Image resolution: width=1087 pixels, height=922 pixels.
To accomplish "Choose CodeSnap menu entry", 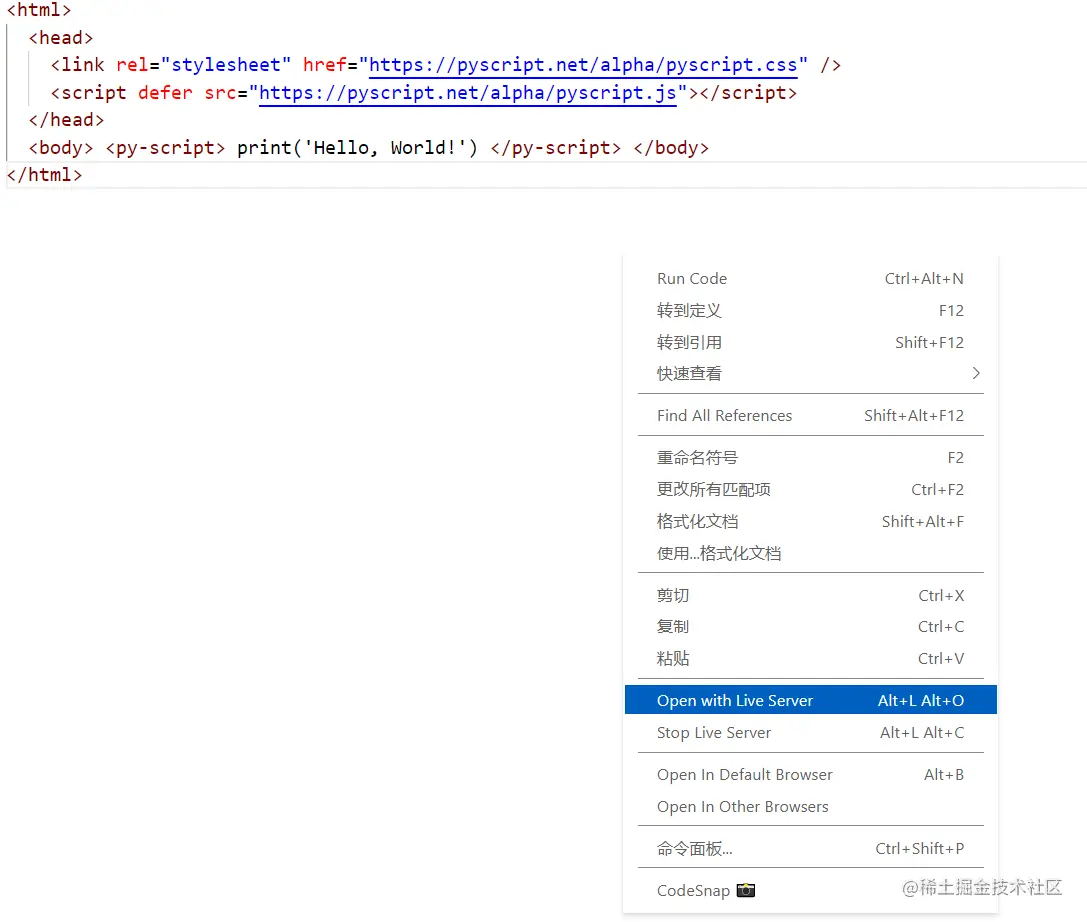I will coord(810,891).
